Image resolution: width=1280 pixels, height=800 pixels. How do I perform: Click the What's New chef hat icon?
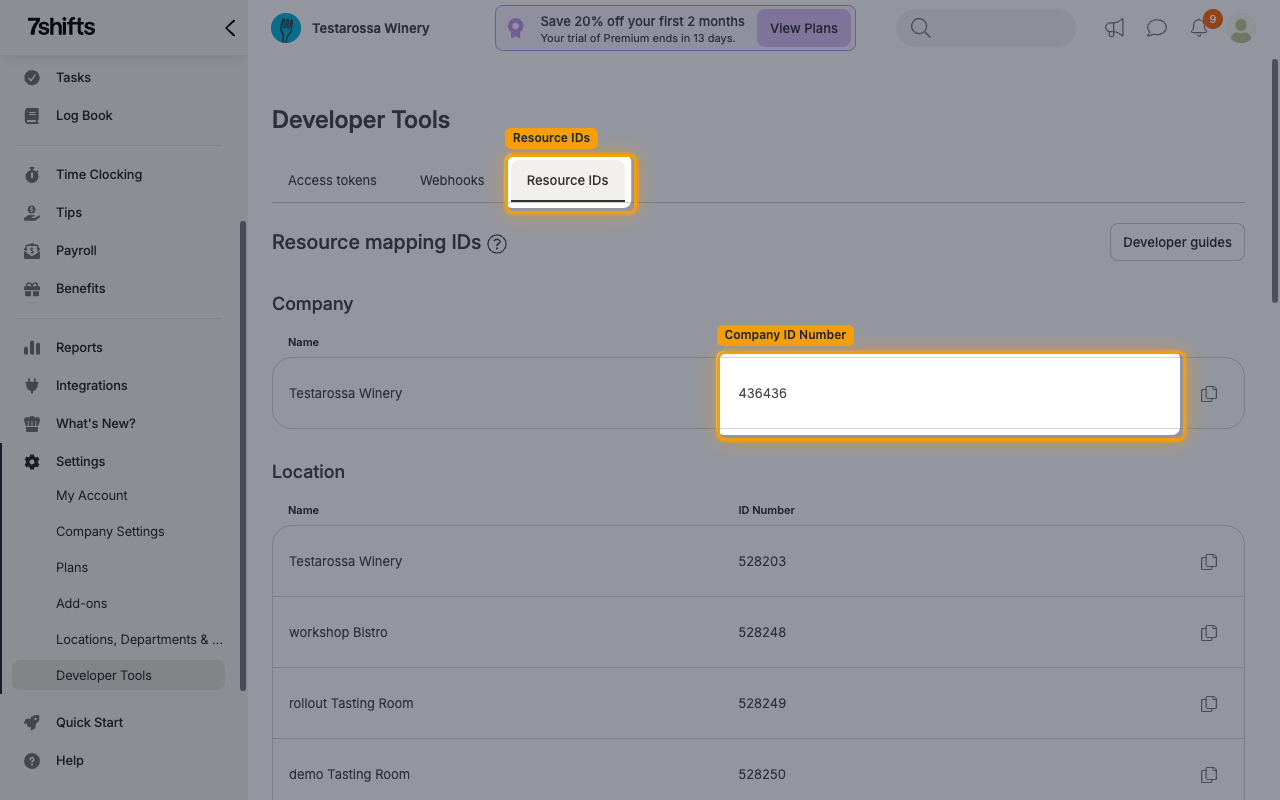coord(32,423)
